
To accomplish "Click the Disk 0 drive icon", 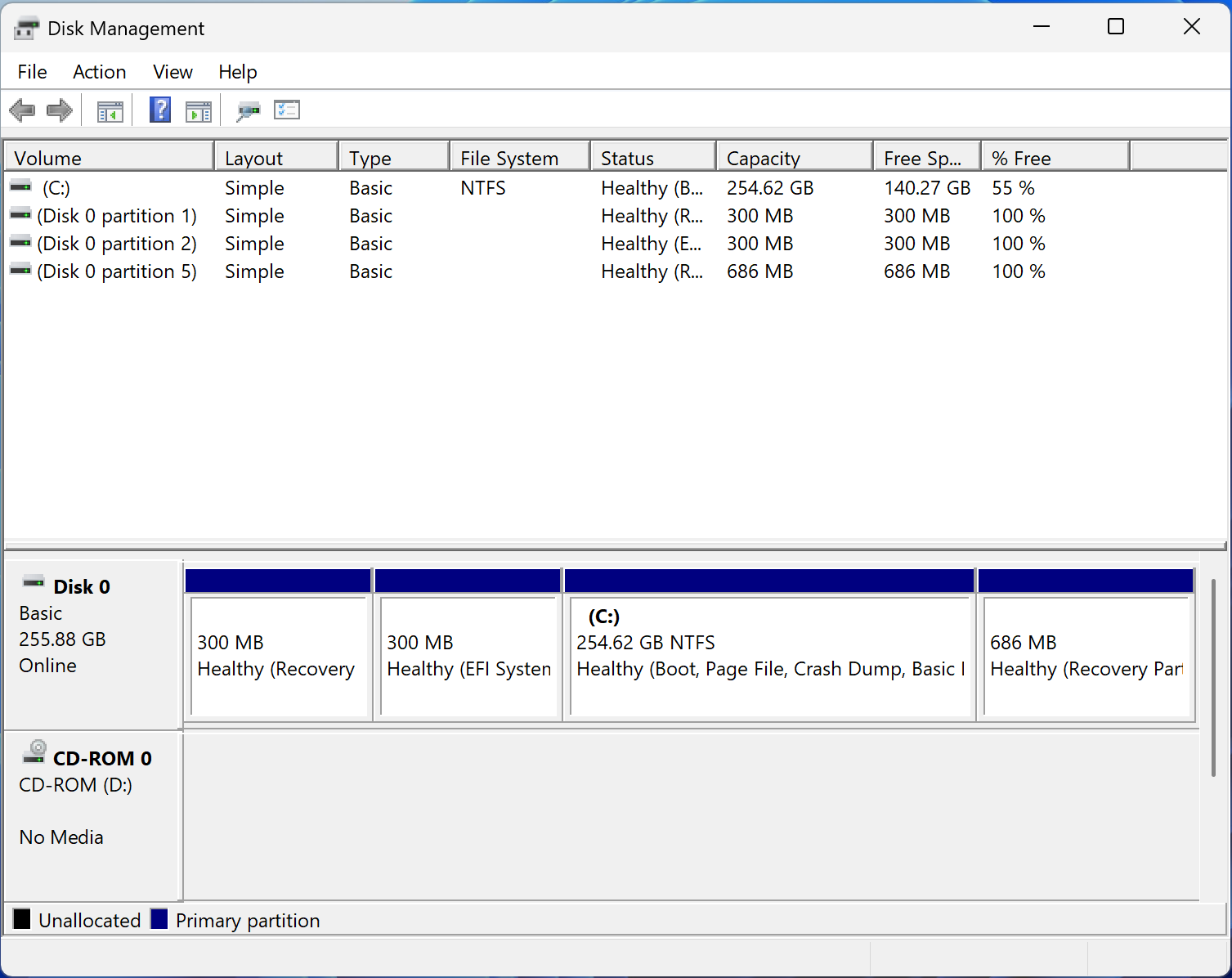I will (34, 582).
